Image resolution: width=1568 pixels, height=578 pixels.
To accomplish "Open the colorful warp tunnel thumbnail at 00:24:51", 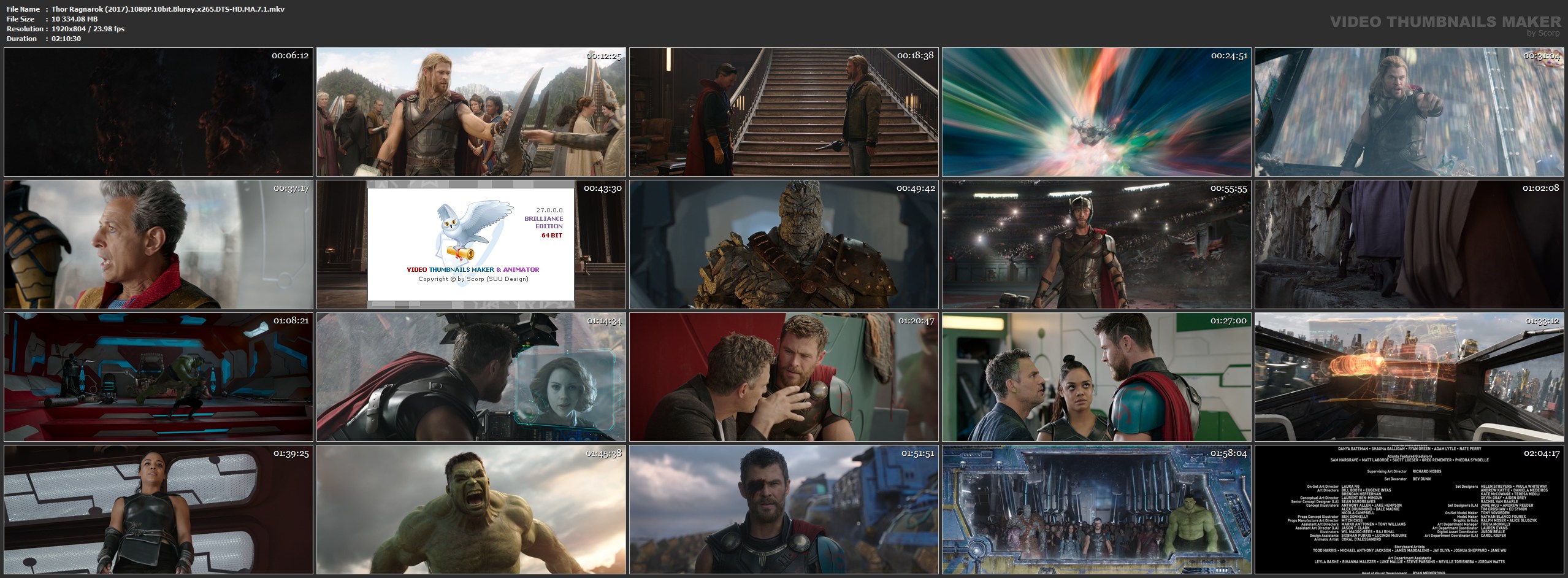I will click(1096, 112).
